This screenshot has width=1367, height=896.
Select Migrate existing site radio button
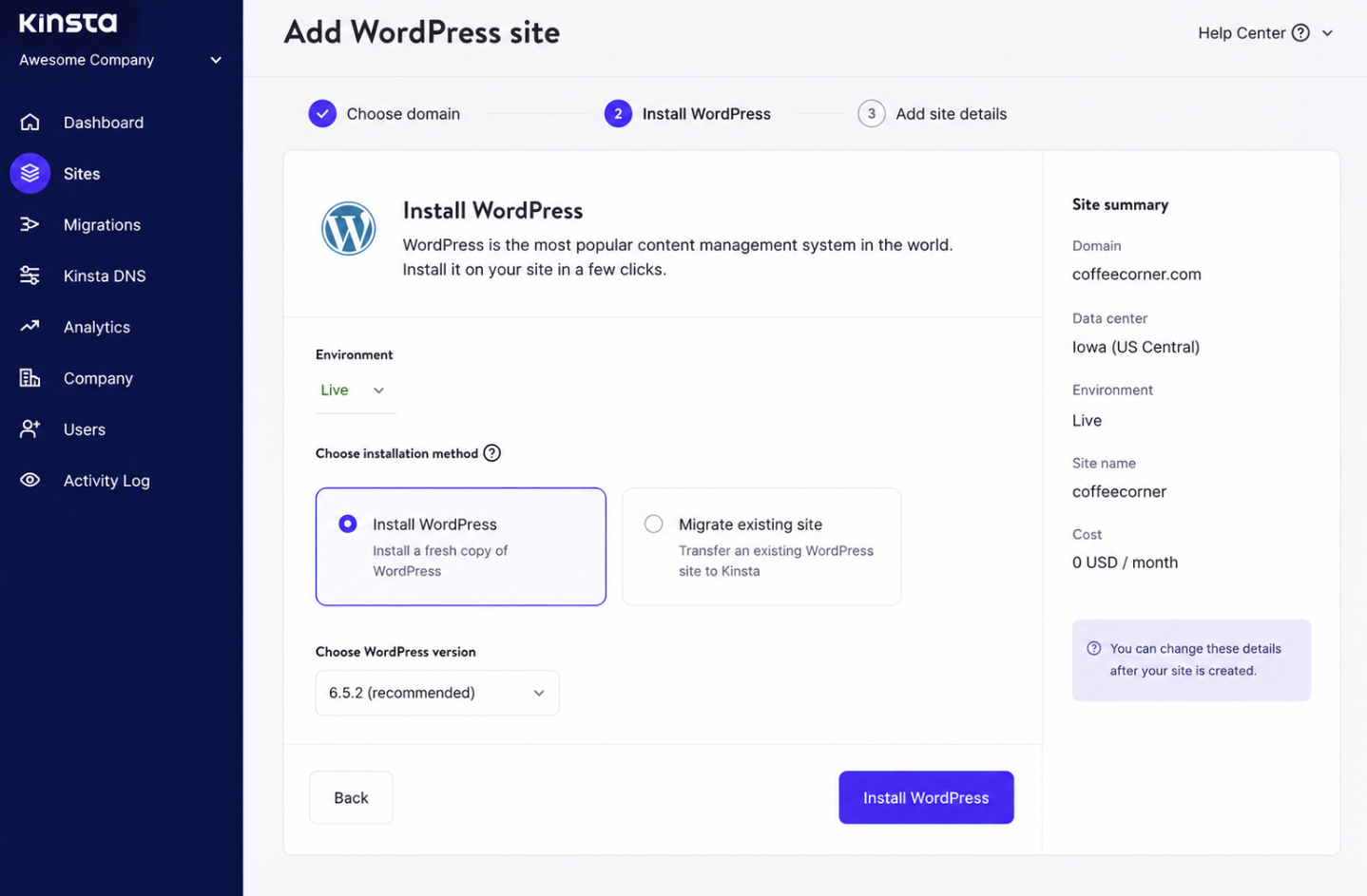(654, 524)
